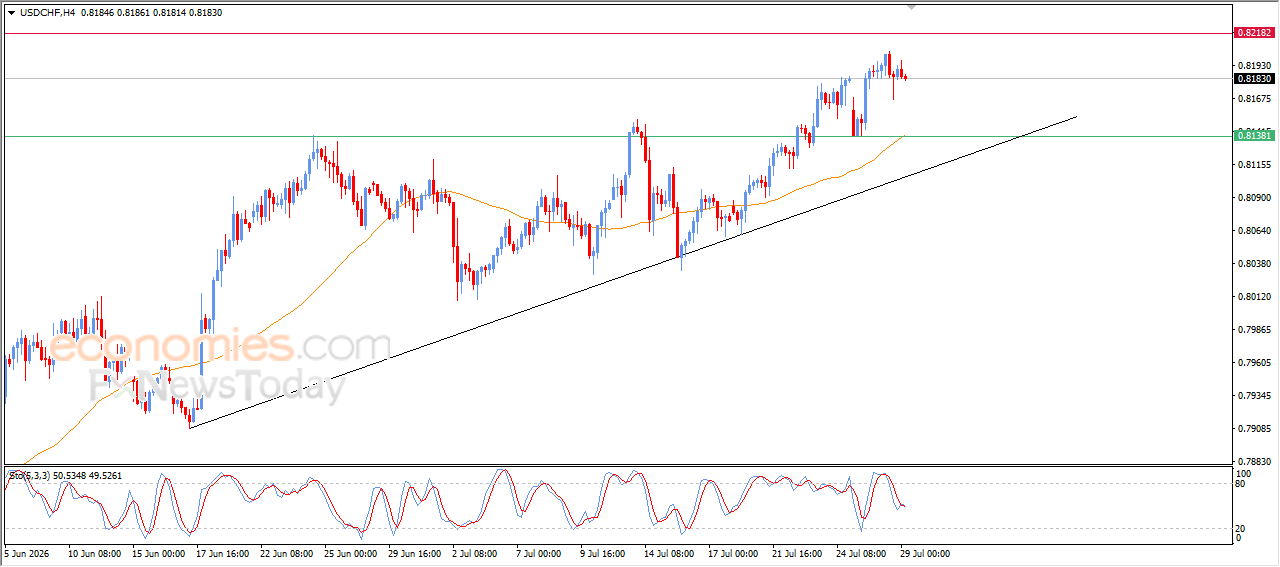Viewport: 1280px width, 567px height.
Task: Click the USDCHF,H4 symbol label
Action: point(47,12)
